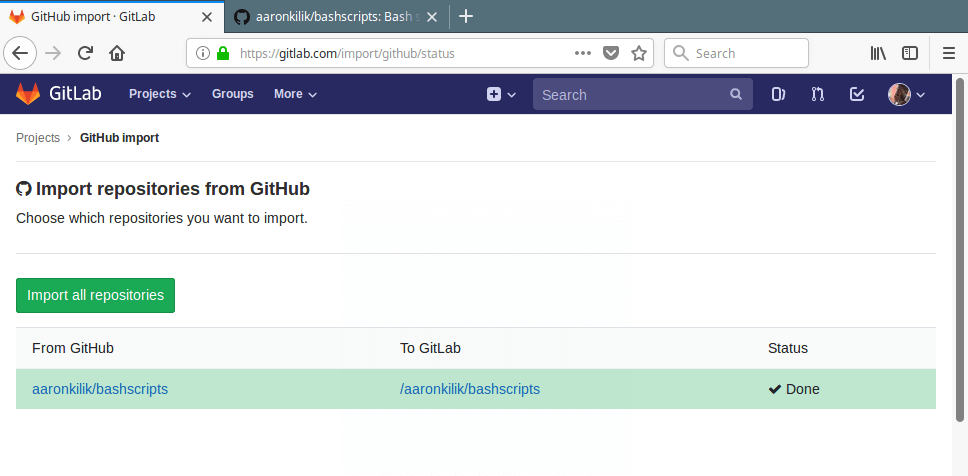The width and height of the screenshot is (968, 476).
Task: Open the Issues icon in GitLab navbar
Action: point(779,94)
